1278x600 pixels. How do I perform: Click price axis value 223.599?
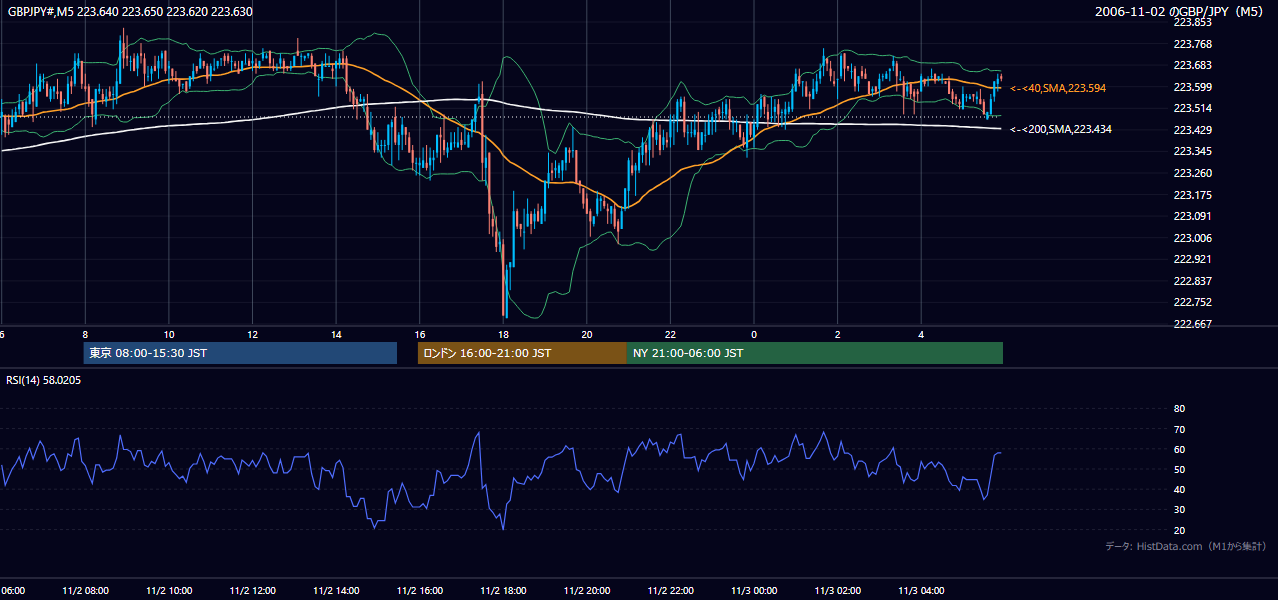point(1192,87)
